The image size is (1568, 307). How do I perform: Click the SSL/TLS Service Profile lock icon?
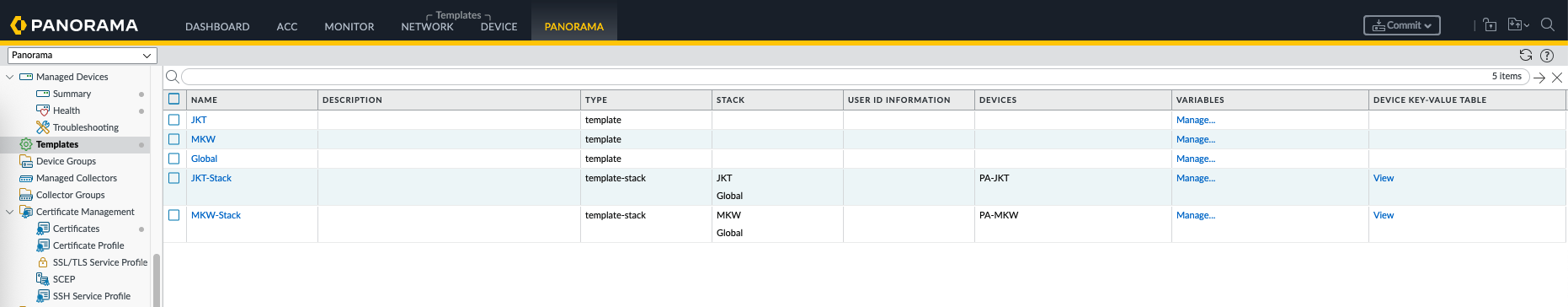(x=43, y=262)
